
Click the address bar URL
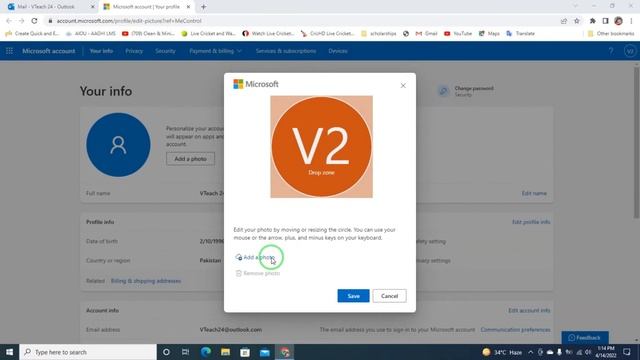129,21
